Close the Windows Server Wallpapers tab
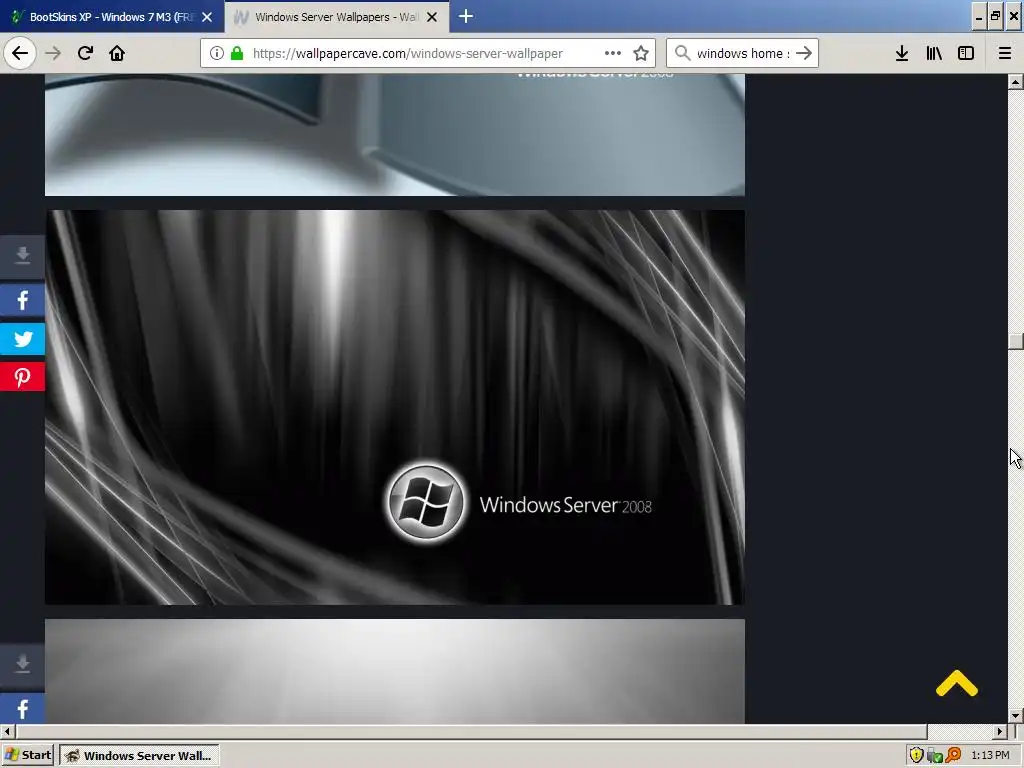The image size is (1024, 768). (x=432, y=17)
